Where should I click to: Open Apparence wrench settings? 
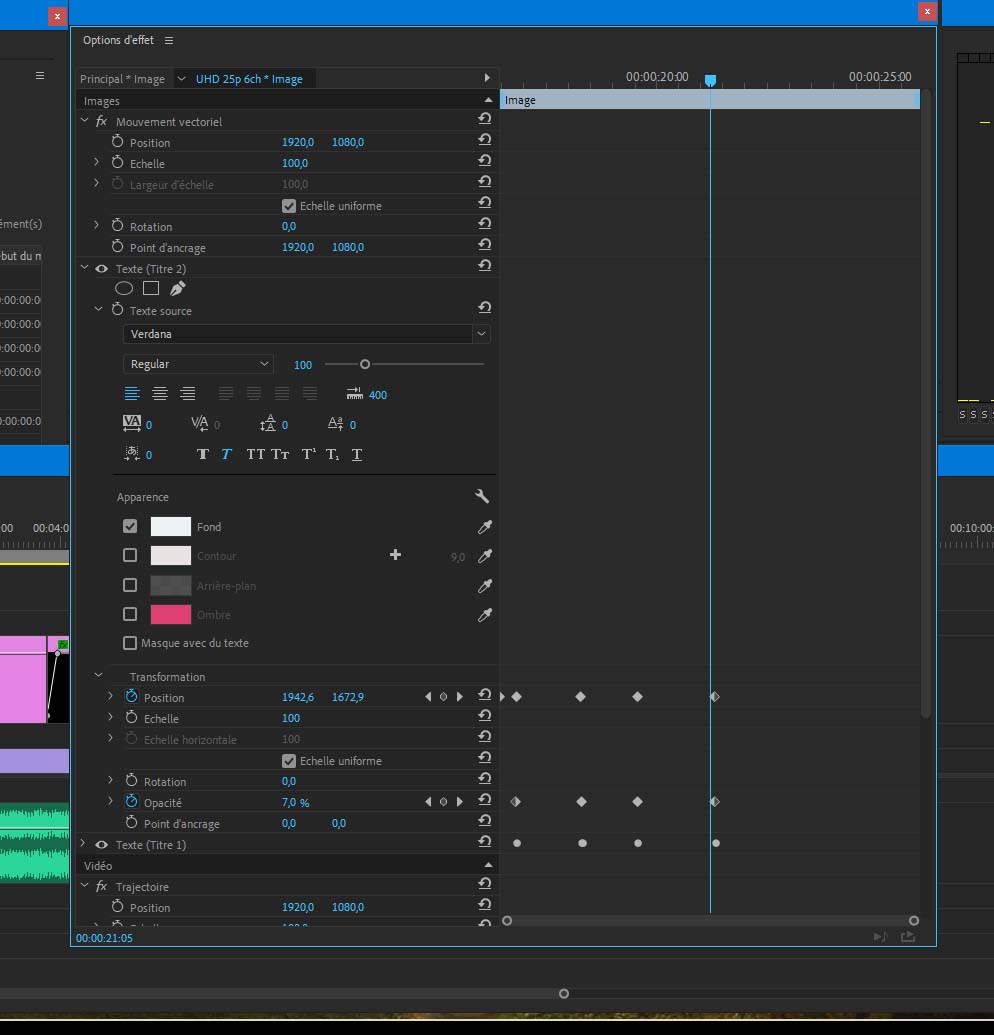482,497
